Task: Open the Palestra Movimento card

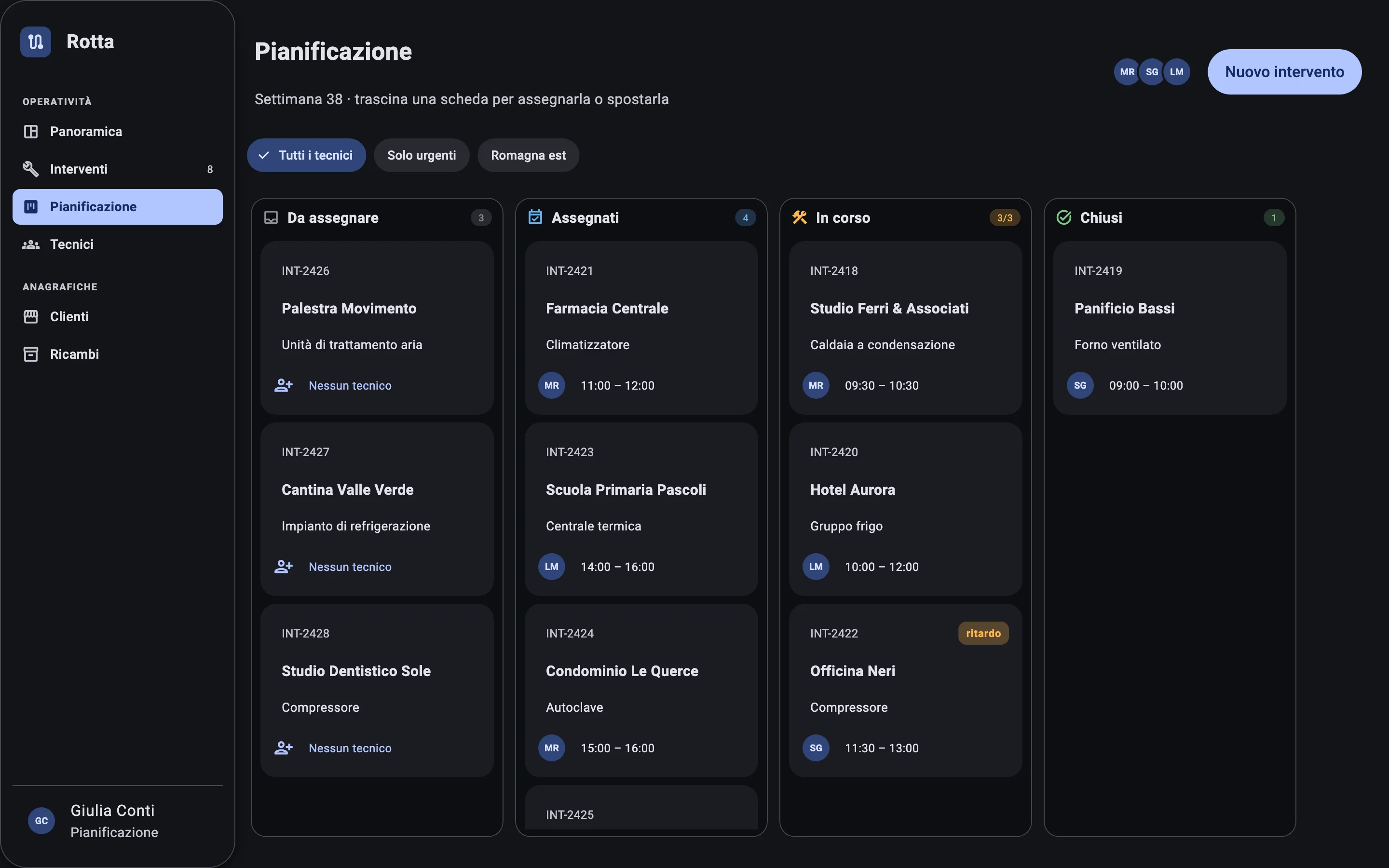Action: (x=377, y=328)
